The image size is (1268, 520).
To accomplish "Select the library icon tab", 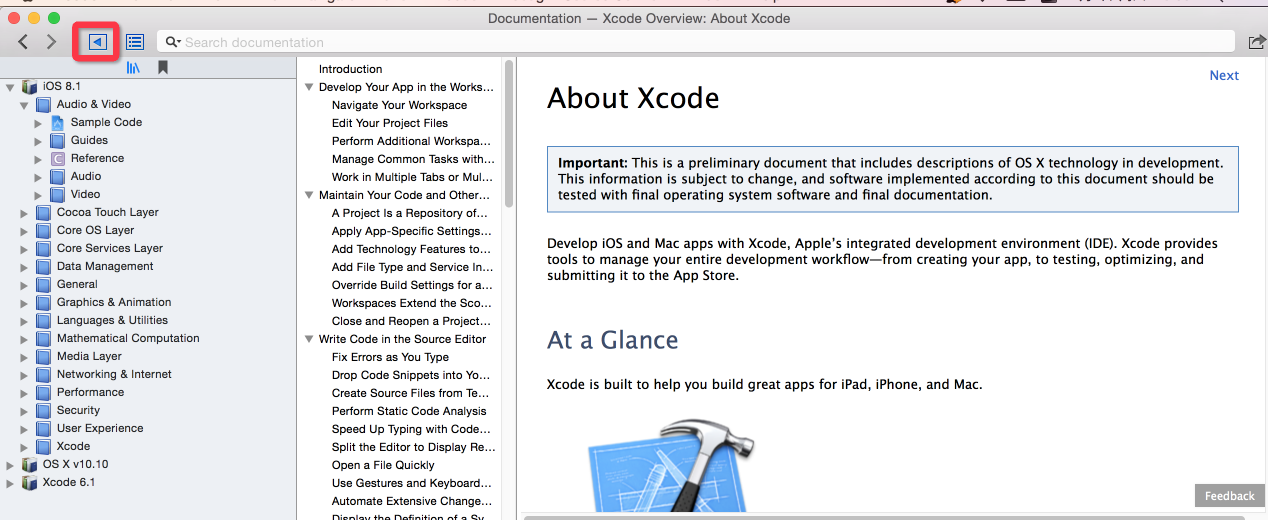I will [133, 68].
